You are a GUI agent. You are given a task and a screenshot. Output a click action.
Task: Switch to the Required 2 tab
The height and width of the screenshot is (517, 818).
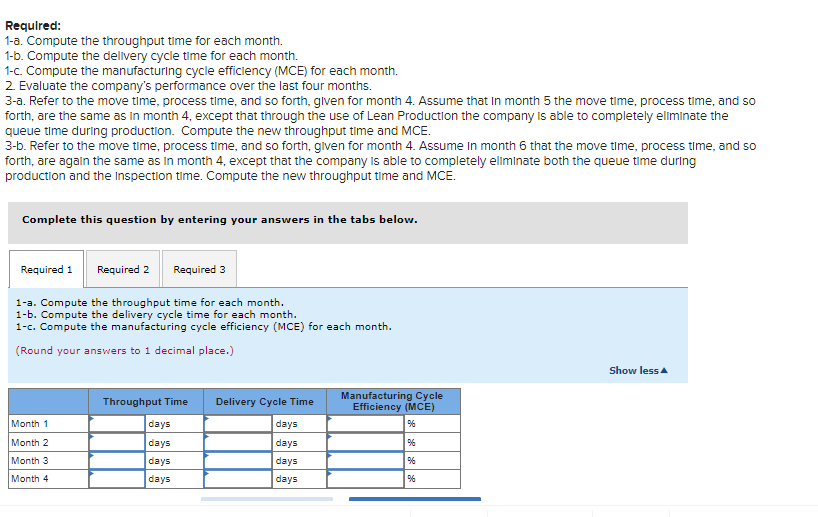pos(123,269)
